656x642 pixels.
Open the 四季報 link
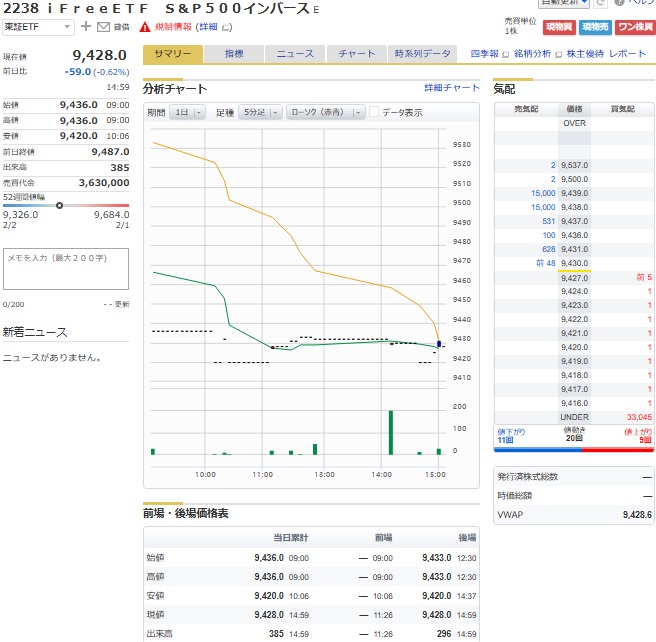point(484,54)
